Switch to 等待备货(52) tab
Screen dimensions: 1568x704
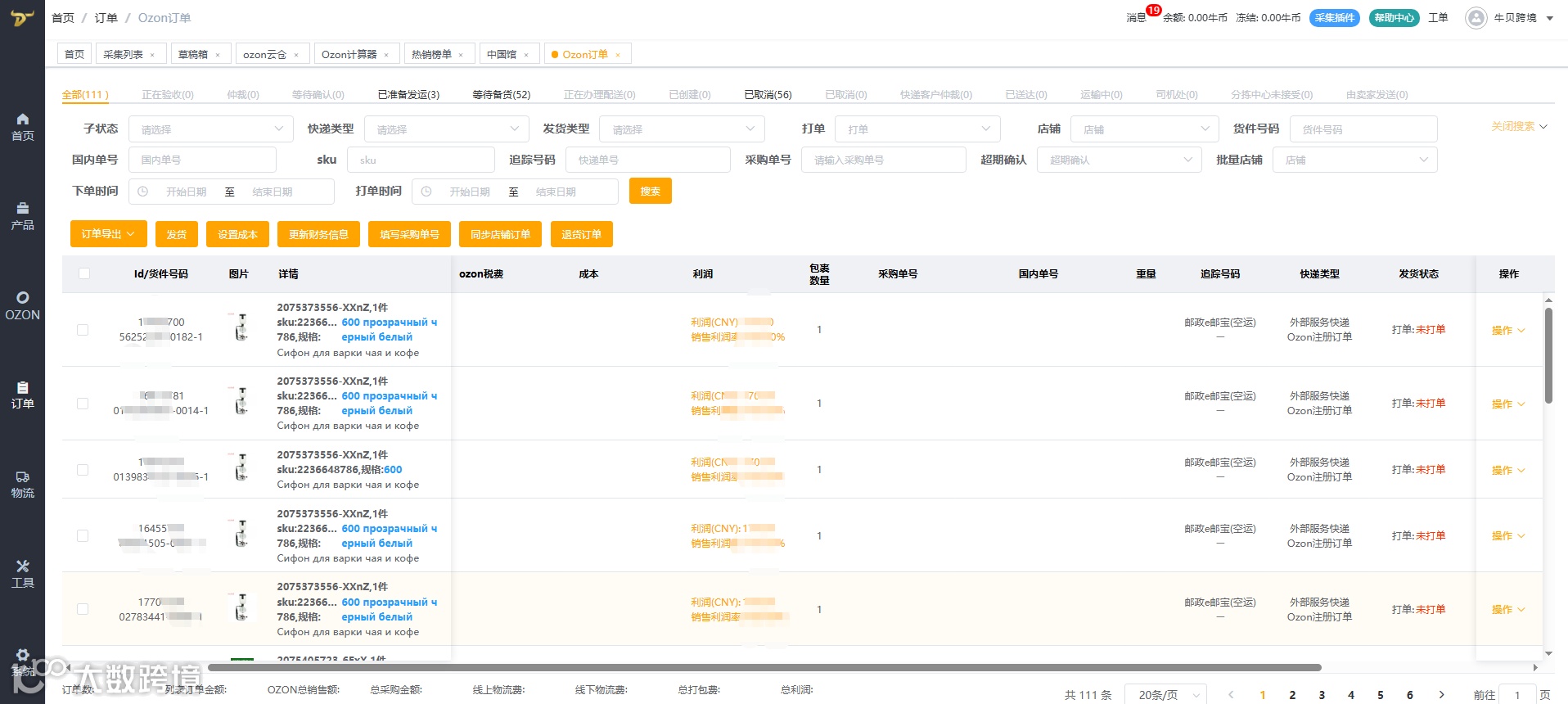[502, 95]
